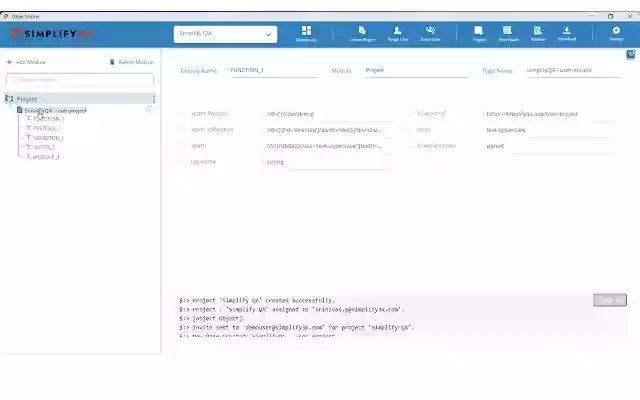Click the trash icon next to Delete Module

tap(112, 62)
